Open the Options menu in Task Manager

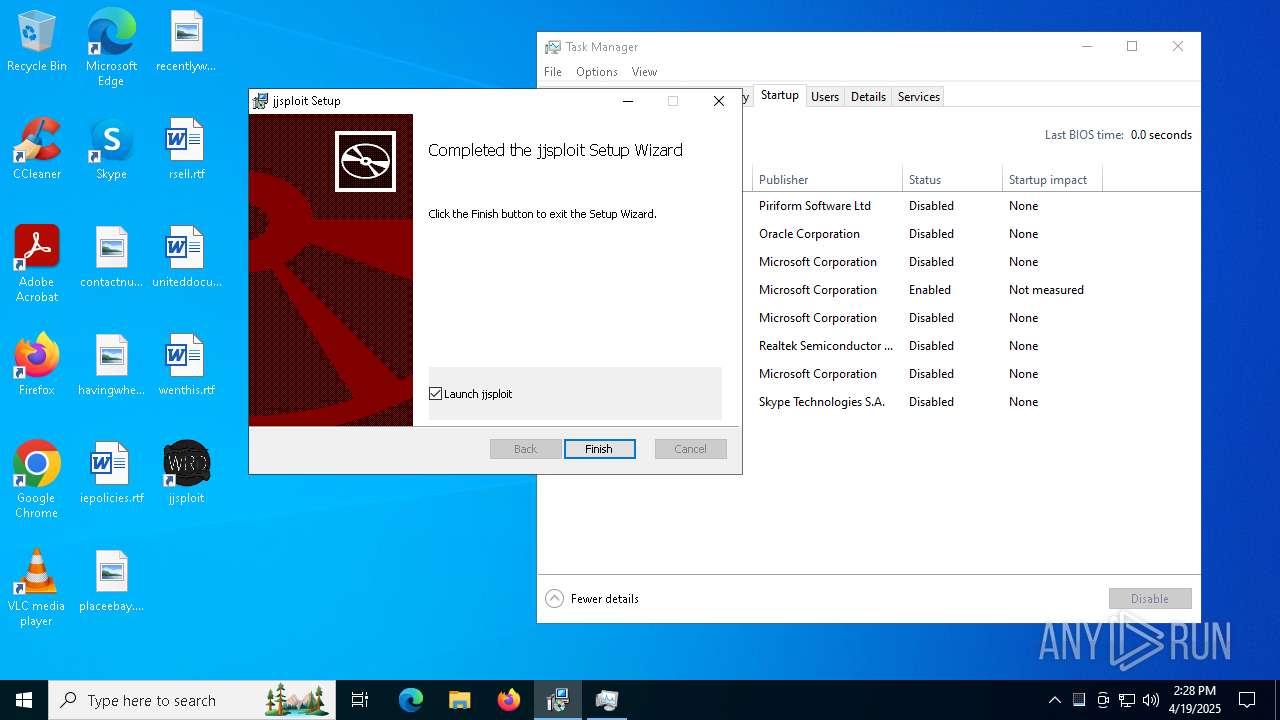click(x=597, y=72)
